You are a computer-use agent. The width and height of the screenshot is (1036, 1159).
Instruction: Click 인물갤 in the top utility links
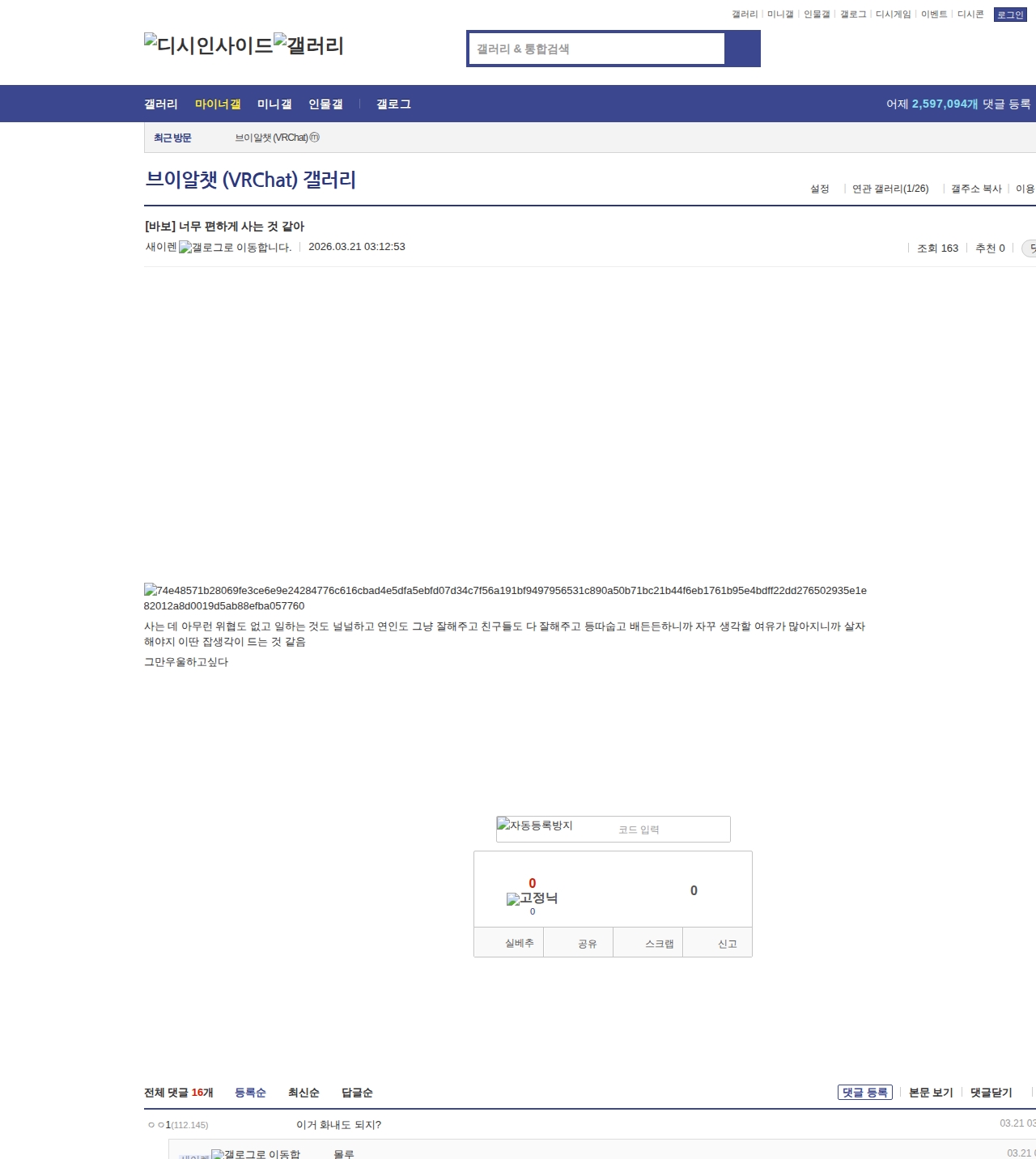pos(817,15)
